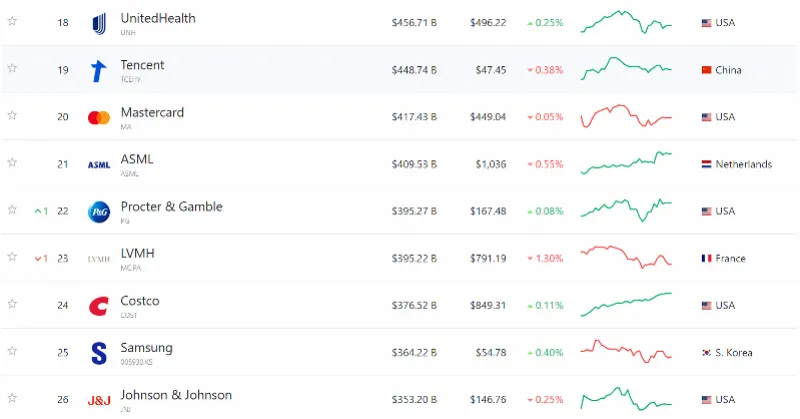
Task: Click the Samsung logo icon
Action: coord(98,353)
